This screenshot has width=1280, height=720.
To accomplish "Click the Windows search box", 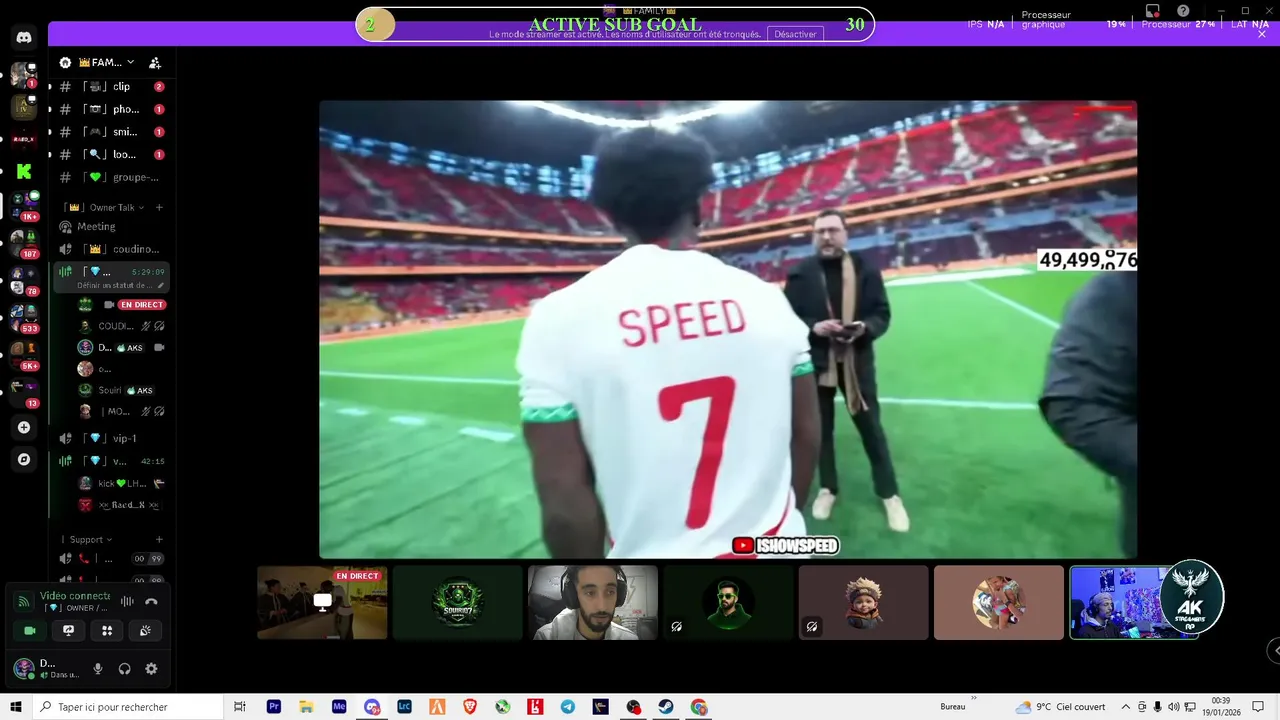I will pos(128,707).
